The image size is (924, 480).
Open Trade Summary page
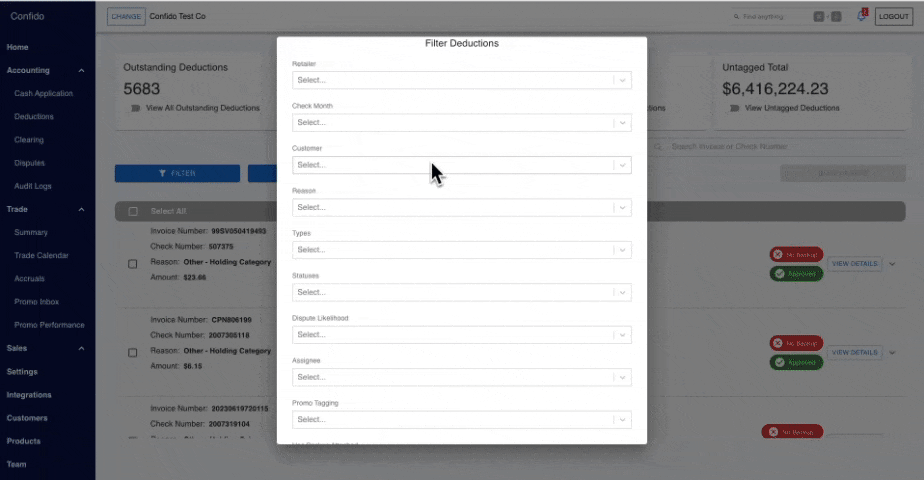[31, 233]
